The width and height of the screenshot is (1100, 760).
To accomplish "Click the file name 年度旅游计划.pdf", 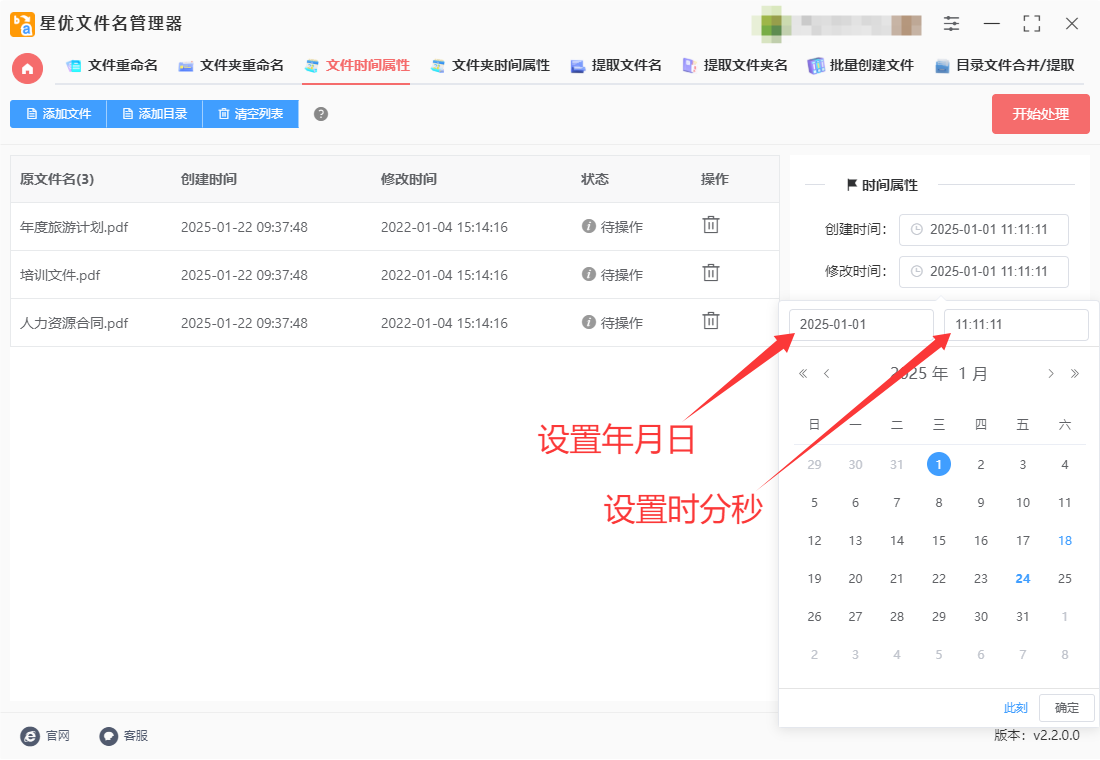I will [x=74, y=227].
